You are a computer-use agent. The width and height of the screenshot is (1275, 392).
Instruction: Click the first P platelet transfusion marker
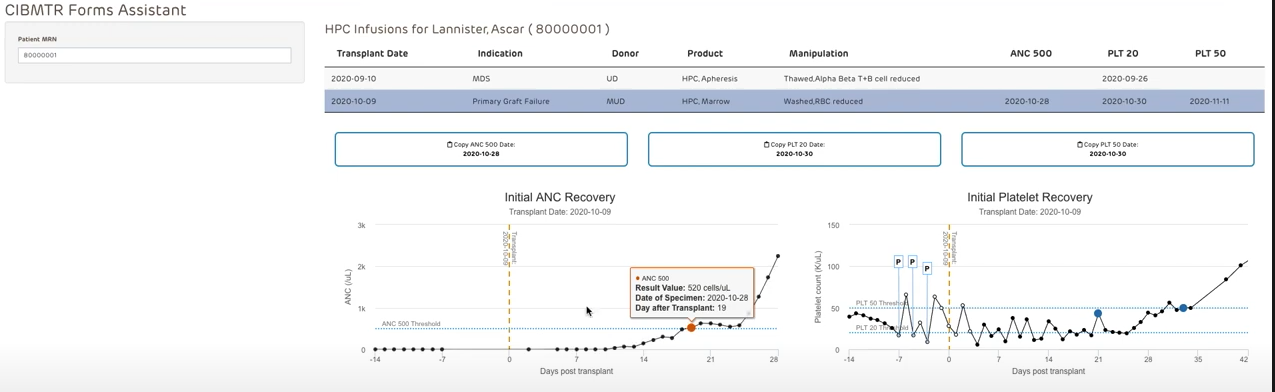pyautogui.click(x=898, y=262)
